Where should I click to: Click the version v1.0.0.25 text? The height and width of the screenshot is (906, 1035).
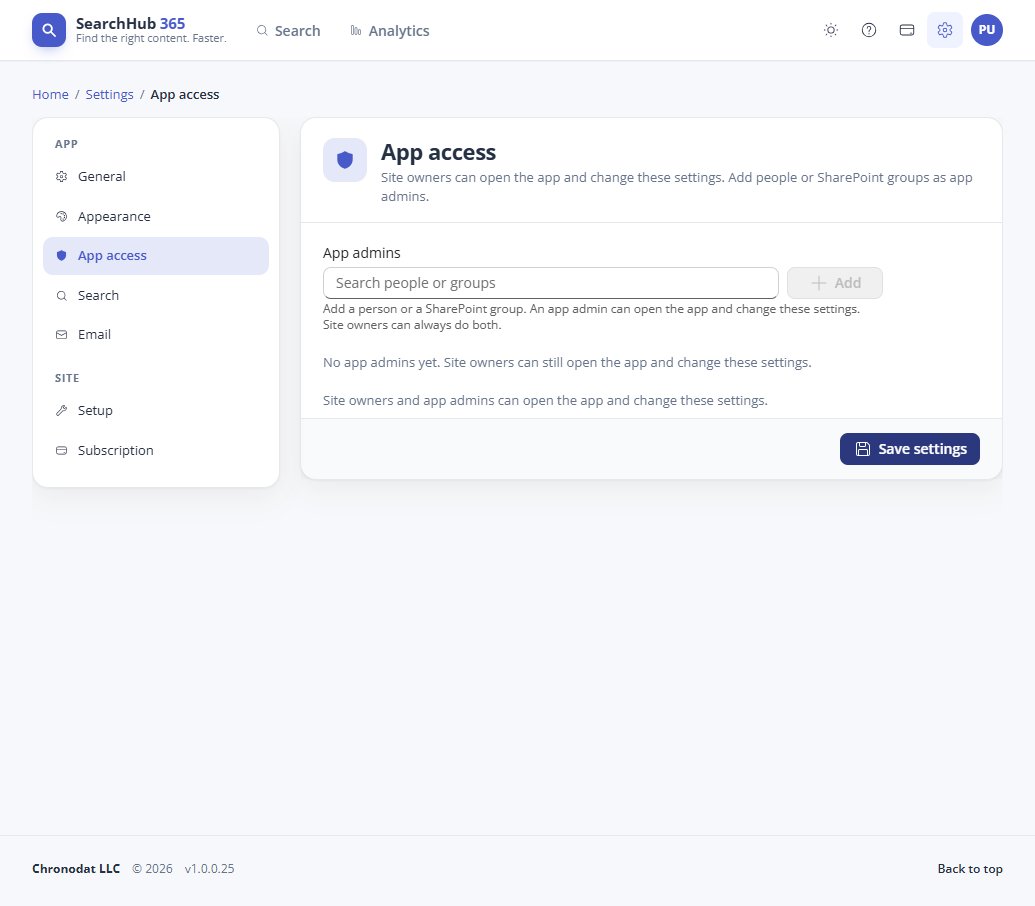pyautogui.click(x=209, y=869)
